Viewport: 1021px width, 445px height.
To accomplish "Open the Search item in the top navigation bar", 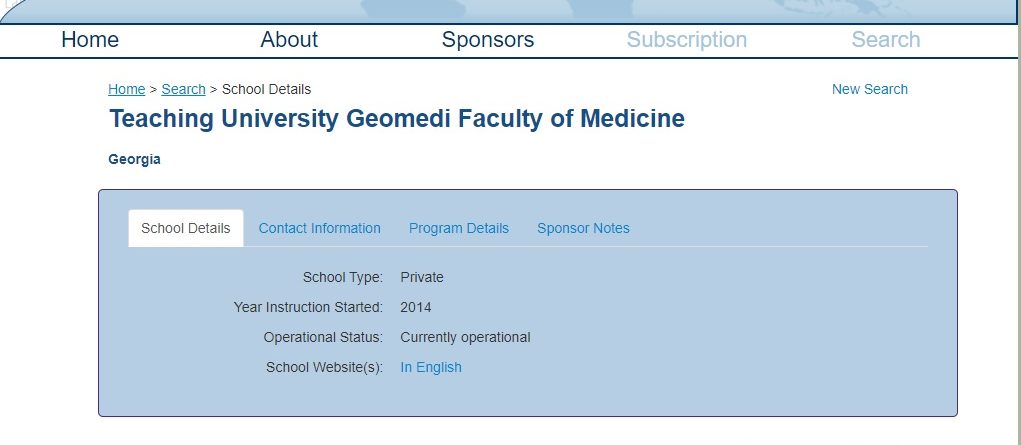I will pyautogui.click(x=886, y=40).
